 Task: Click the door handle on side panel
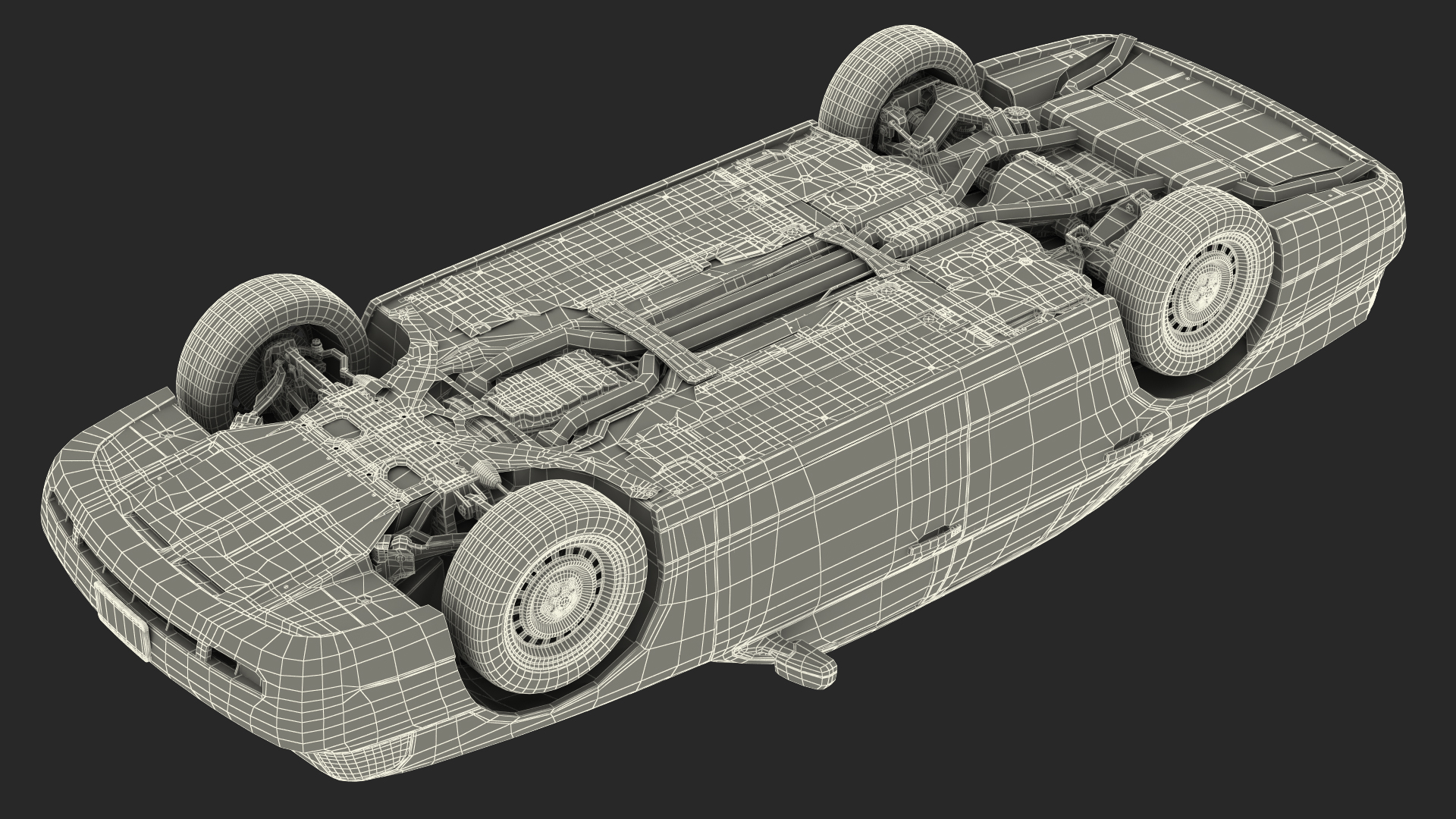point(934,539)
